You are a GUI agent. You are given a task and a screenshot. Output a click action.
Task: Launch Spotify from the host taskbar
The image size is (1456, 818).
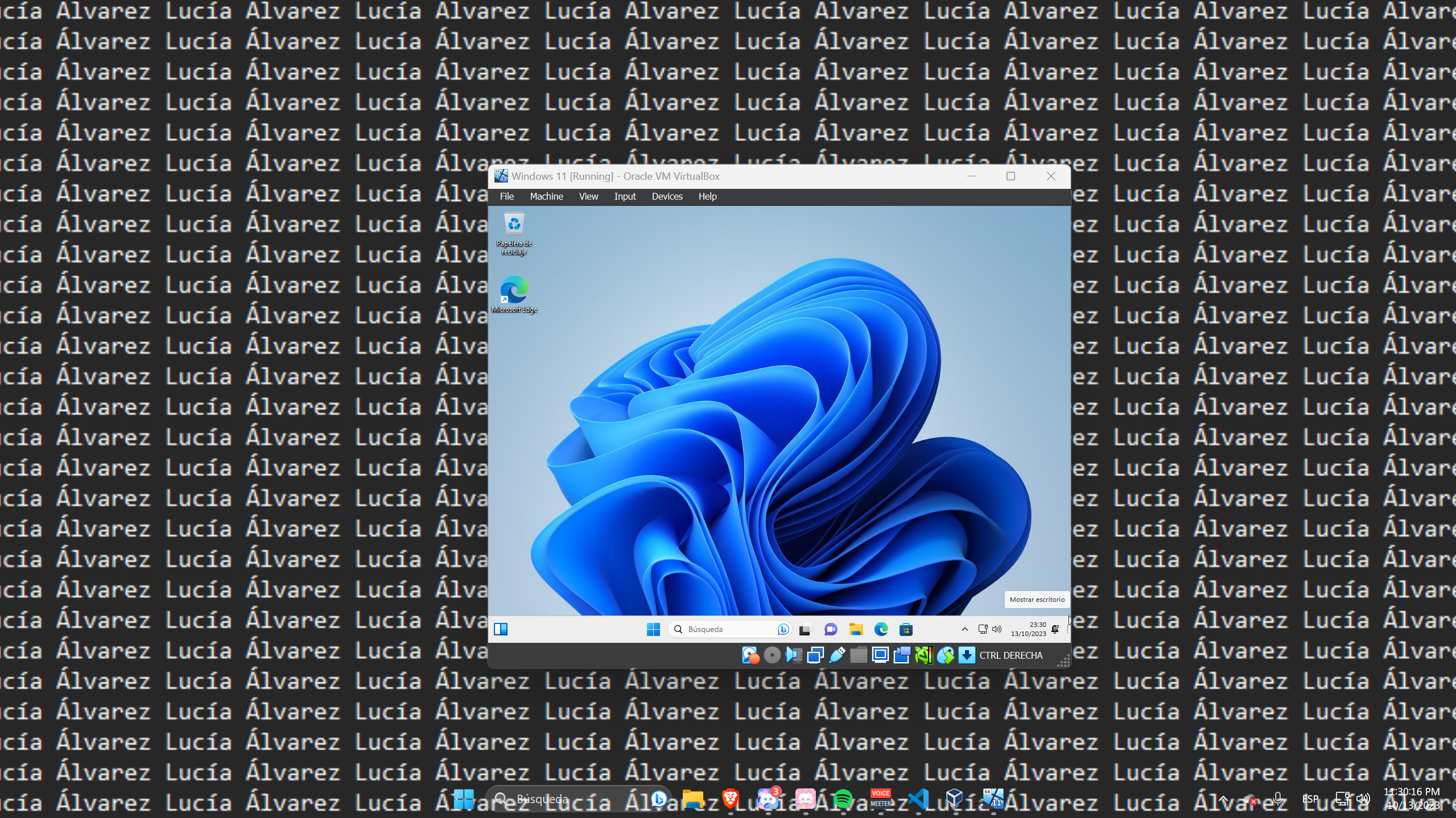coord(844,799)
